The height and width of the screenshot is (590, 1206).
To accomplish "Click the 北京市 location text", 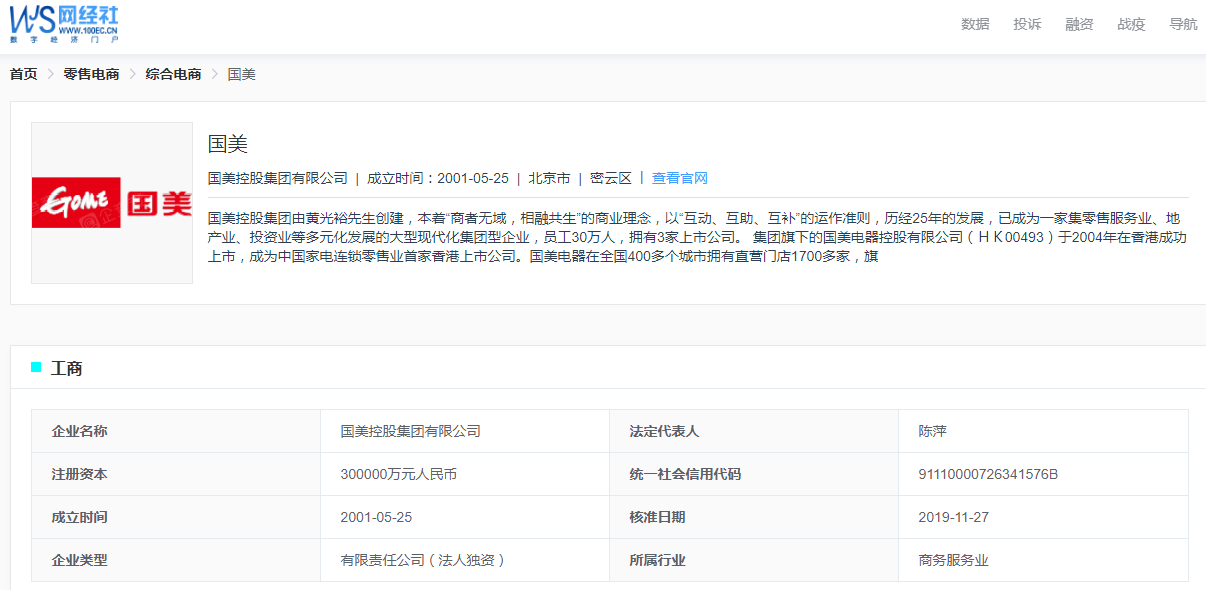I will coord(549,178).
